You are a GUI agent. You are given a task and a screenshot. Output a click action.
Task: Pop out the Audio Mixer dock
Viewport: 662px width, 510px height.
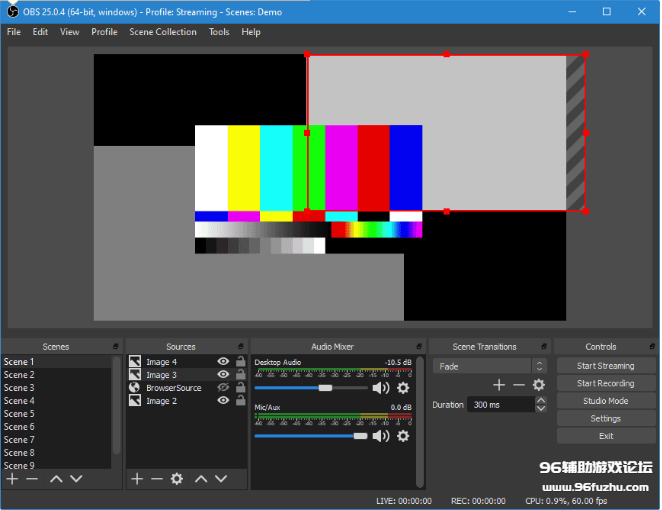tap(420, 347)
